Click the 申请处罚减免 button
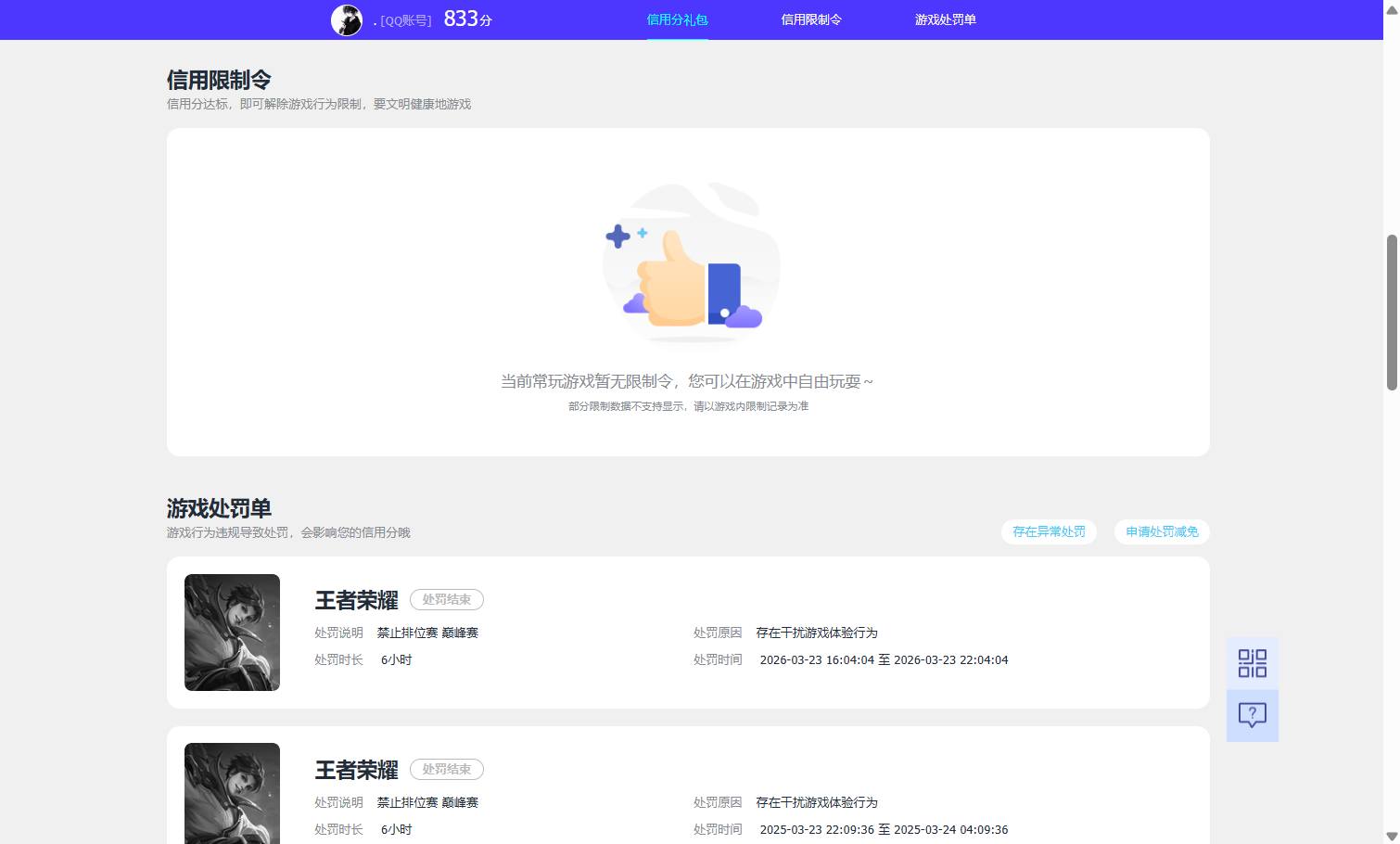1400x844 pixels. (1162, 531)
